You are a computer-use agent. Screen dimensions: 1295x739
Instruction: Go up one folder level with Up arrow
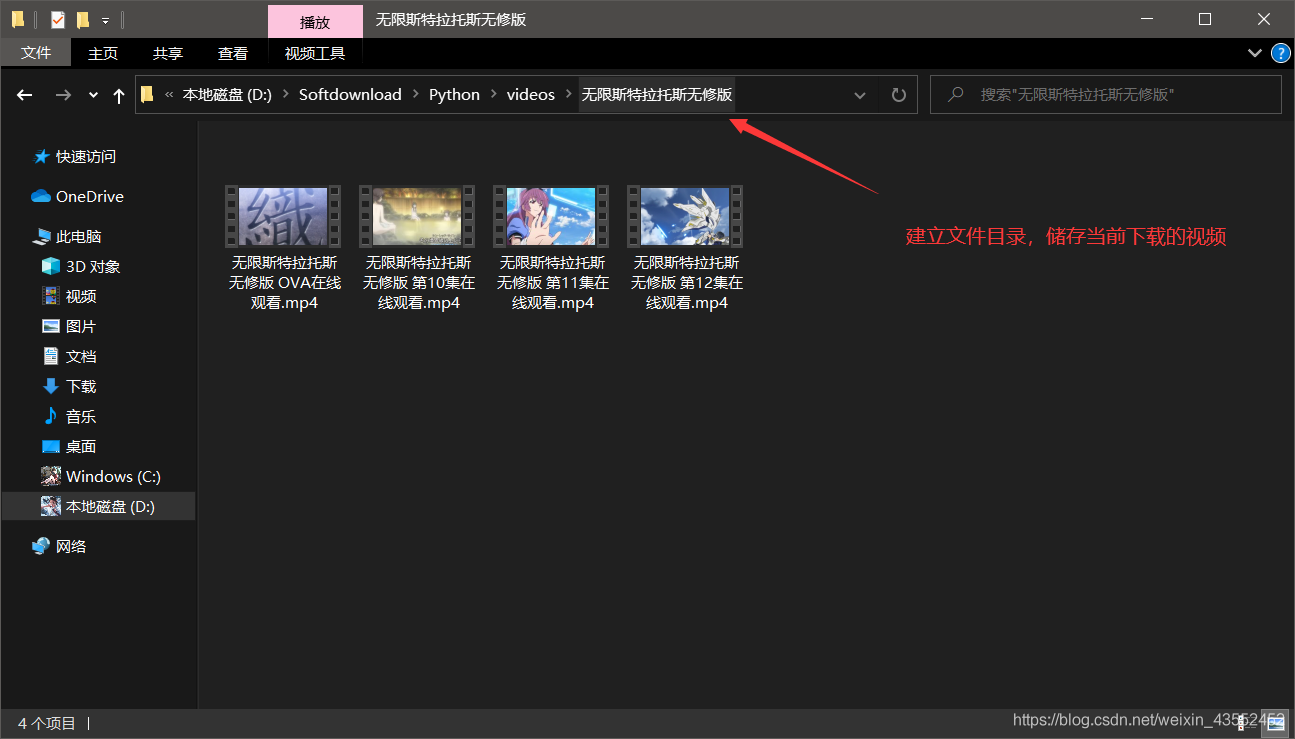pyautogui.click(x=119, y=95)
